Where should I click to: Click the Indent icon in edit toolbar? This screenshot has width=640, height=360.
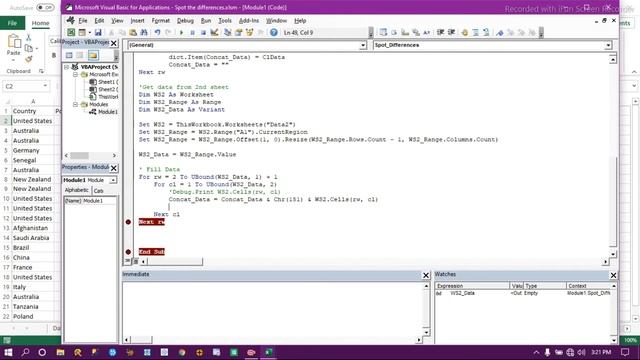pyautogui.click(x=440, y=32)
